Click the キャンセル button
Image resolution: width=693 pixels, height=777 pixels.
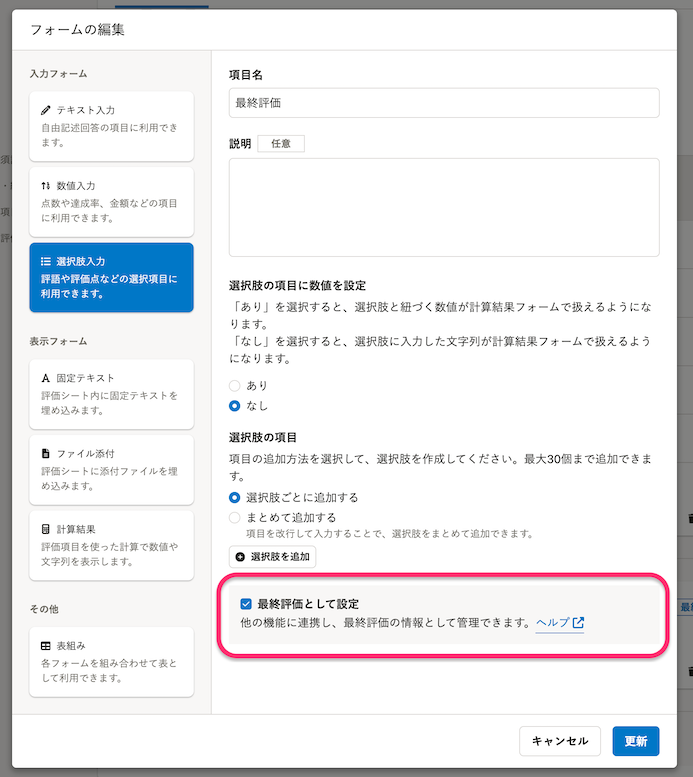560,741
